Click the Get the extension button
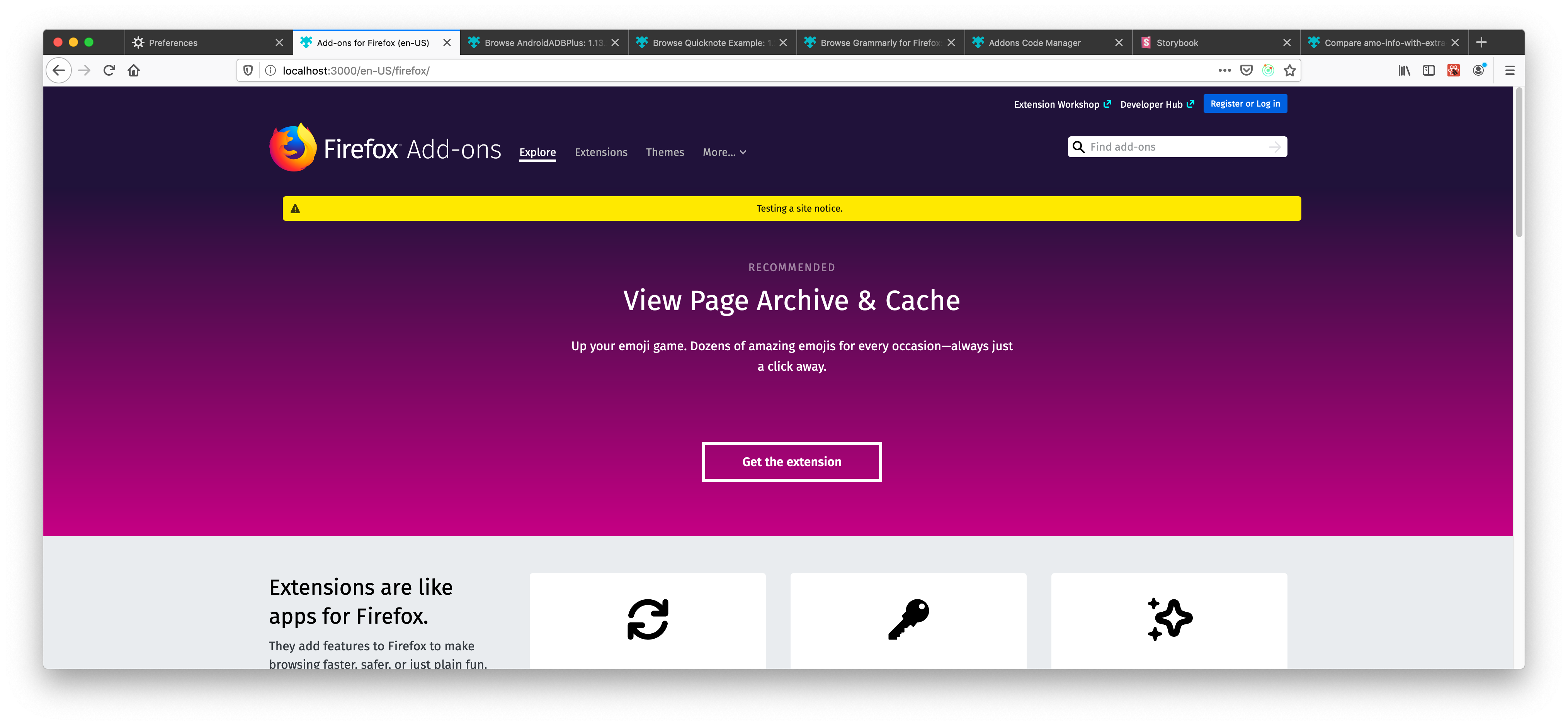Image resolution: width=1568 pixels, height=726 pixels. (791, 462)
